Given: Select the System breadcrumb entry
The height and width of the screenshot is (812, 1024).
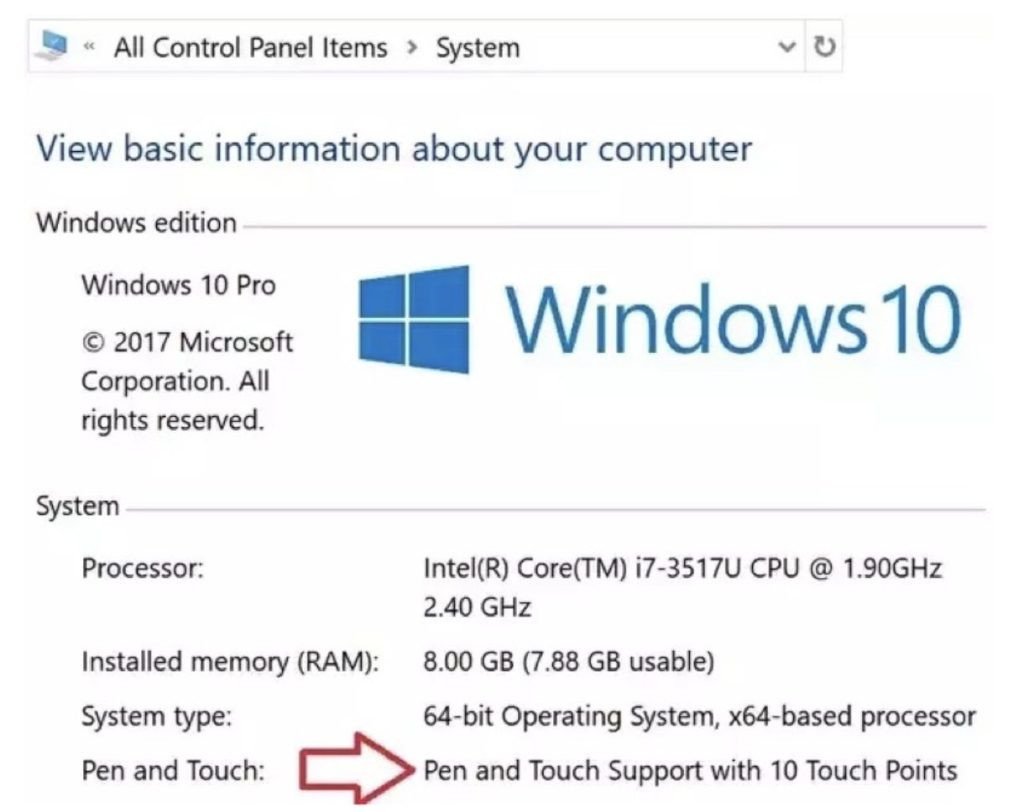Looking at the screenshot, I should pos(477,46).
